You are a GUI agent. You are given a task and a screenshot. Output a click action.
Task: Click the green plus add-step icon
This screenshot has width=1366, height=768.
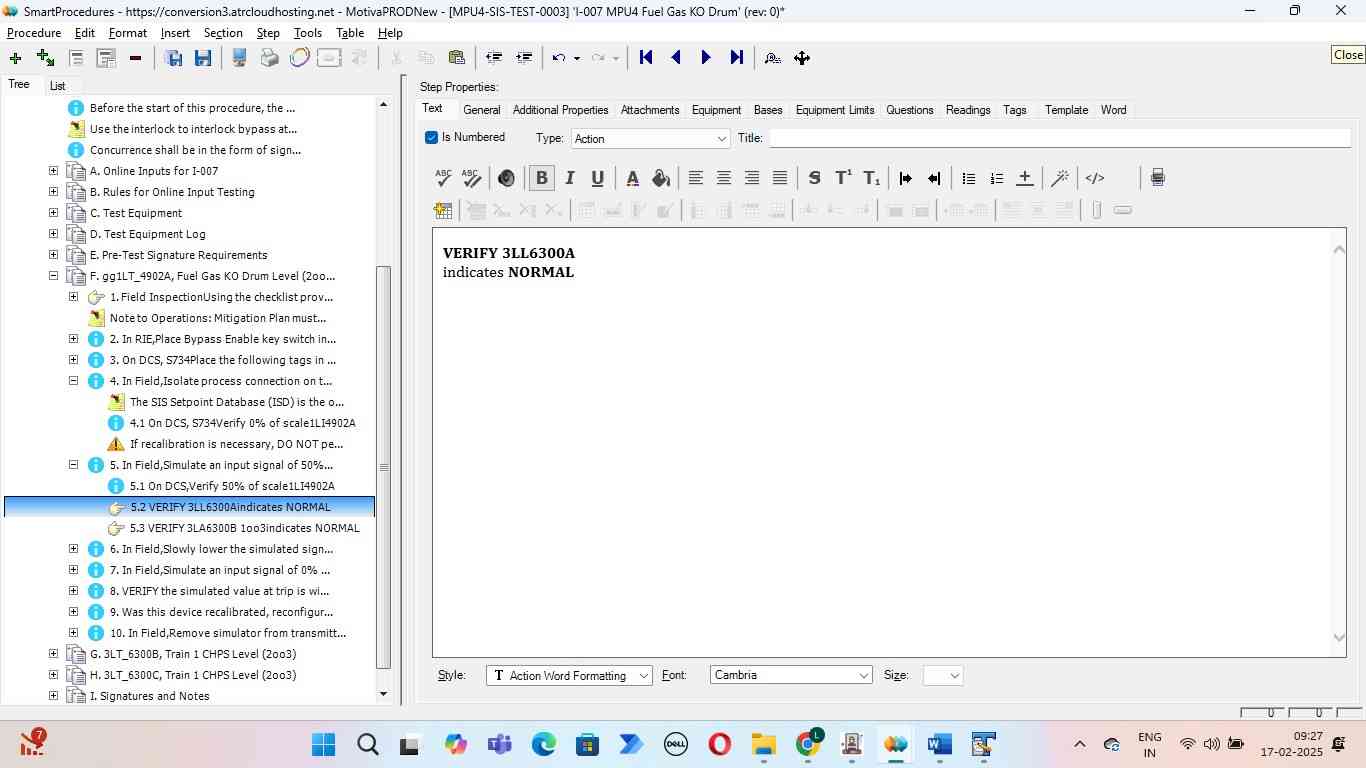[x=15, y=58]
